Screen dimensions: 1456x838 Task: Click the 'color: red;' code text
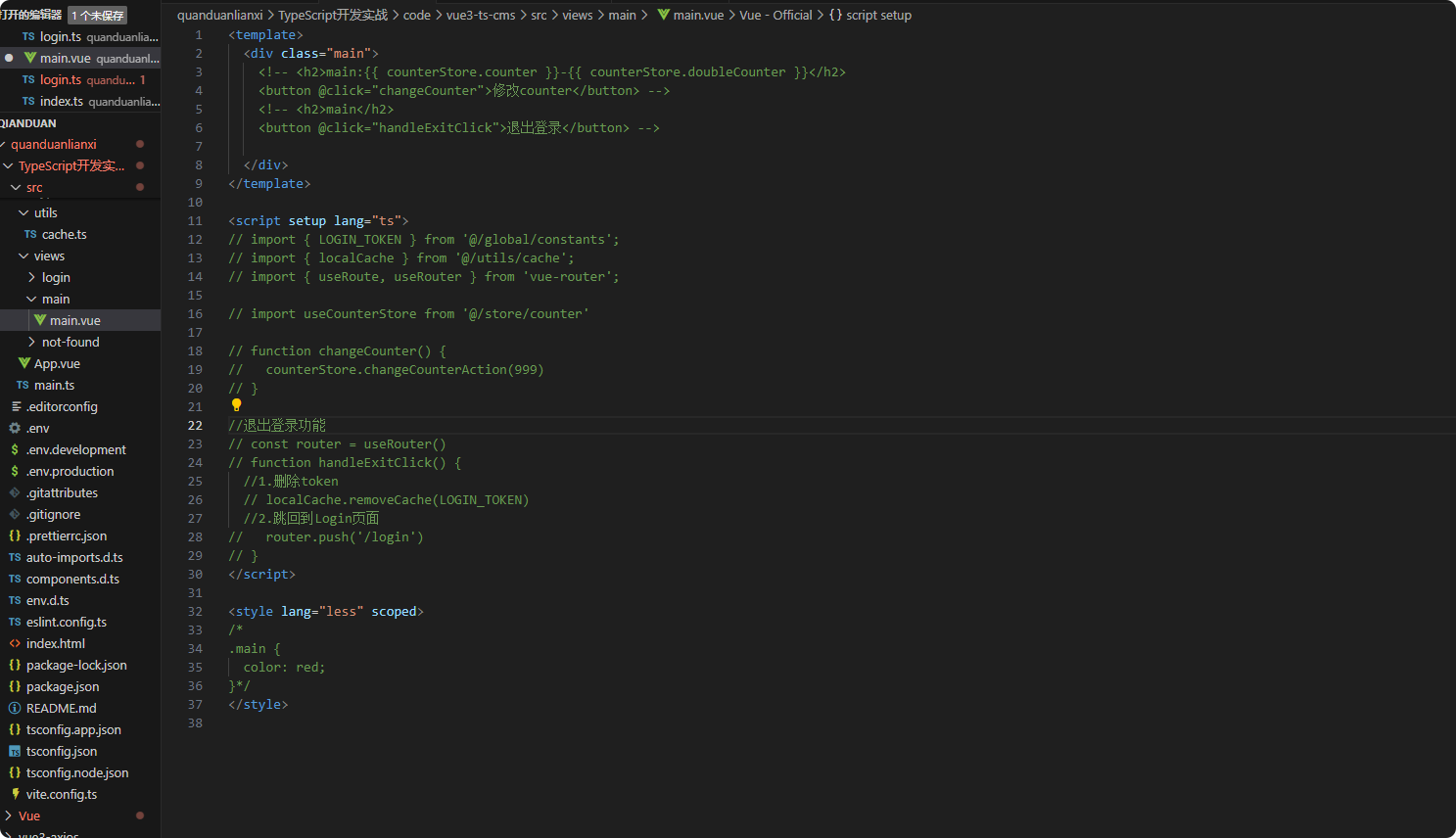point(284,667)
